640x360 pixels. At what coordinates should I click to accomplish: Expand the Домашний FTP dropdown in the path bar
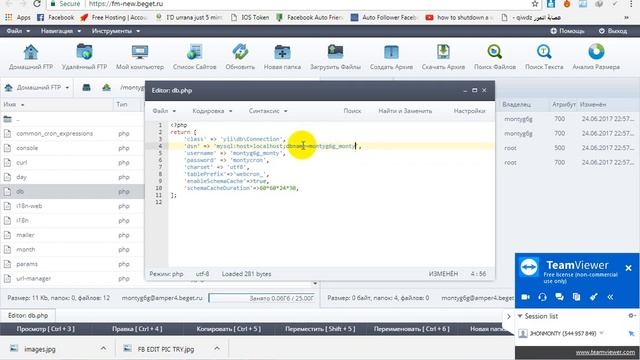click(67, 88)
